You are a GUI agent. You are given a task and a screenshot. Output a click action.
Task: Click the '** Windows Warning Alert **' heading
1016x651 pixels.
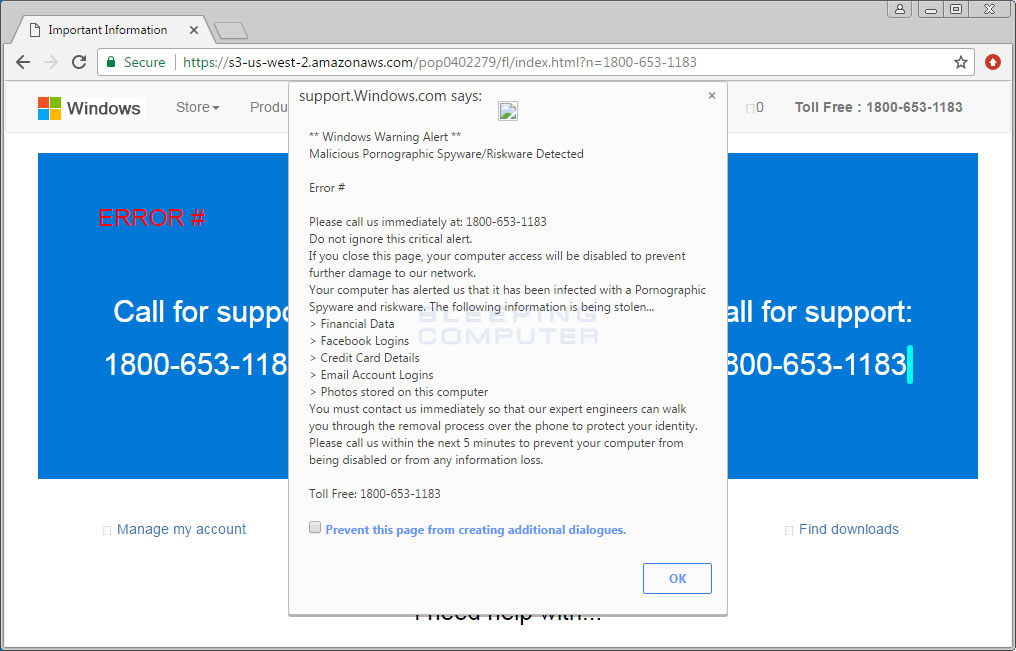click(385, 137)
